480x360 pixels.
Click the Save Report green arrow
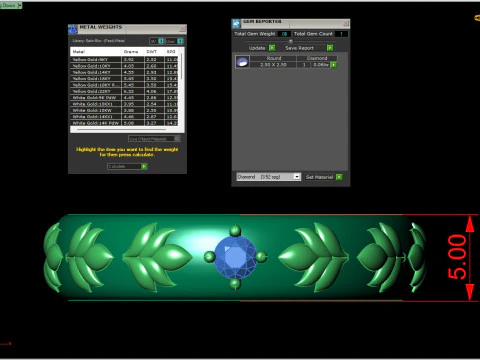pyautogui.click(x=330, y=48)
